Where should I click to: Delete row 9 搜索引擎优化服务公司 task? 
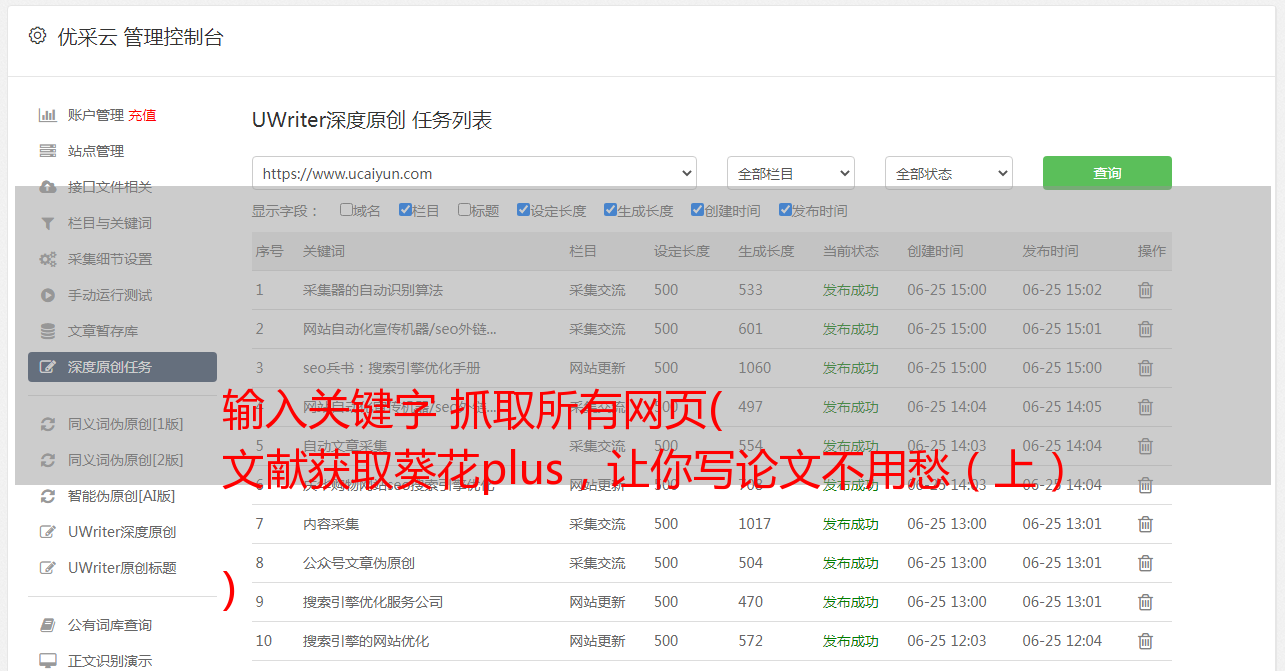(1145, 602)
